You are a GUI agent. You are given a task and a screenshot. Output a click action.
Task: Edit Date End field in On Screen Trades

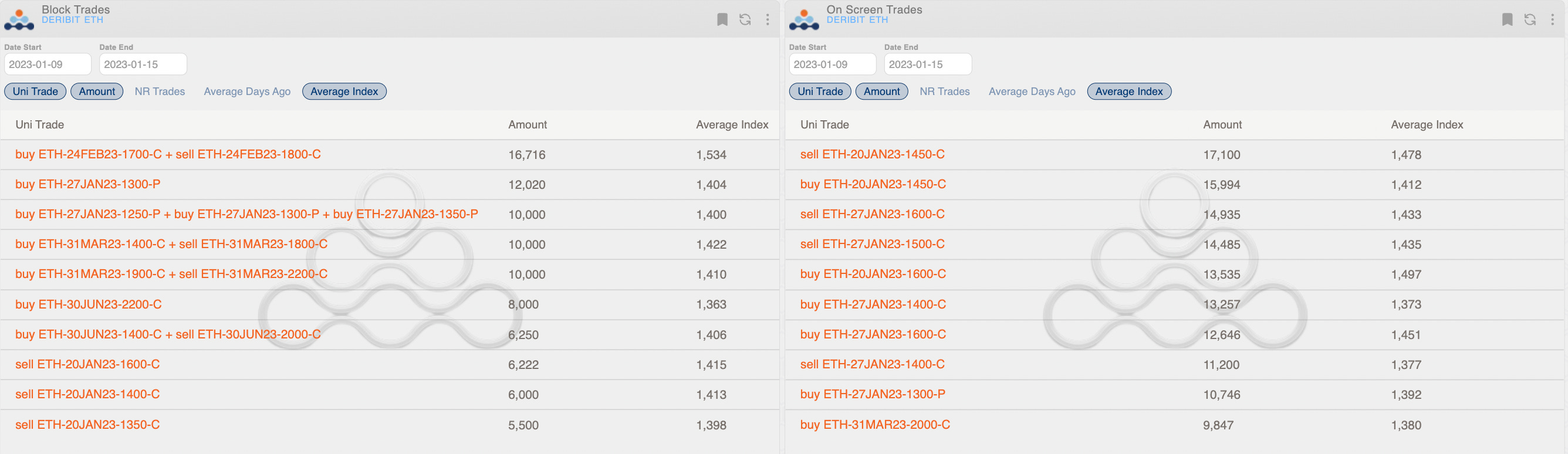click(928, 64)
